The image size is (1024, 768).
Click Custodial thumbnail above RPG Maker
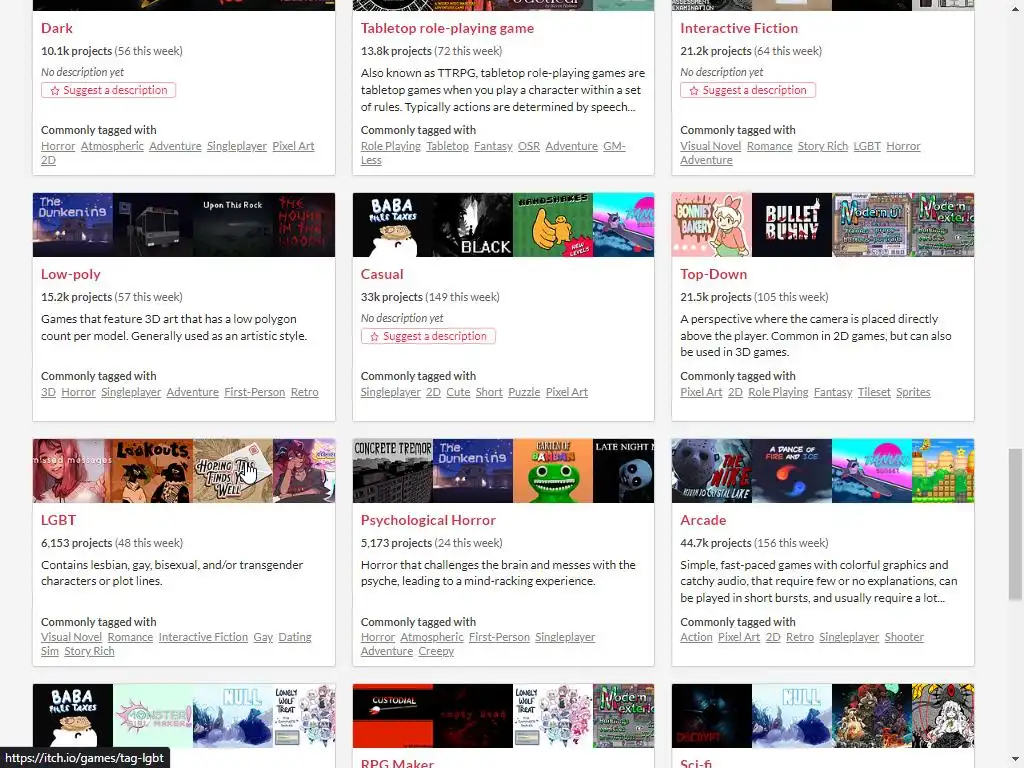click(x=392, y=716)
